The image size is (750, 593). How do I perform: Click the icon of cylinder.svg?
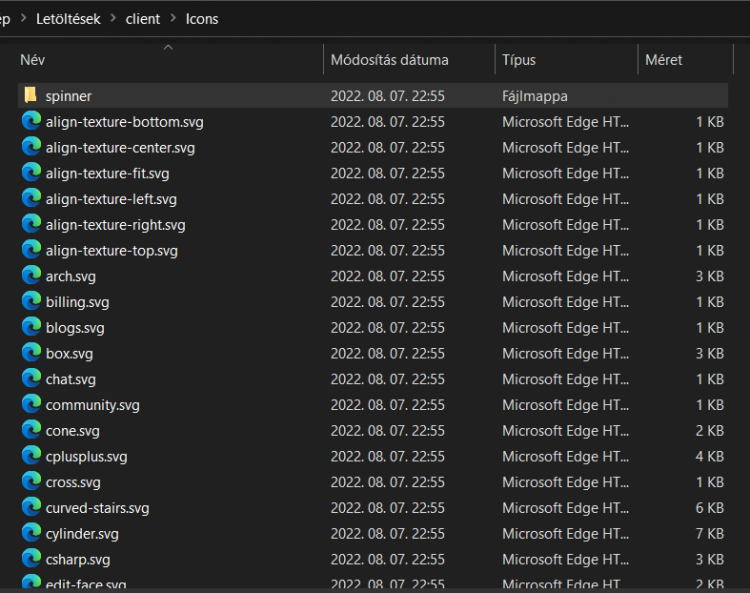pos(31,534)
